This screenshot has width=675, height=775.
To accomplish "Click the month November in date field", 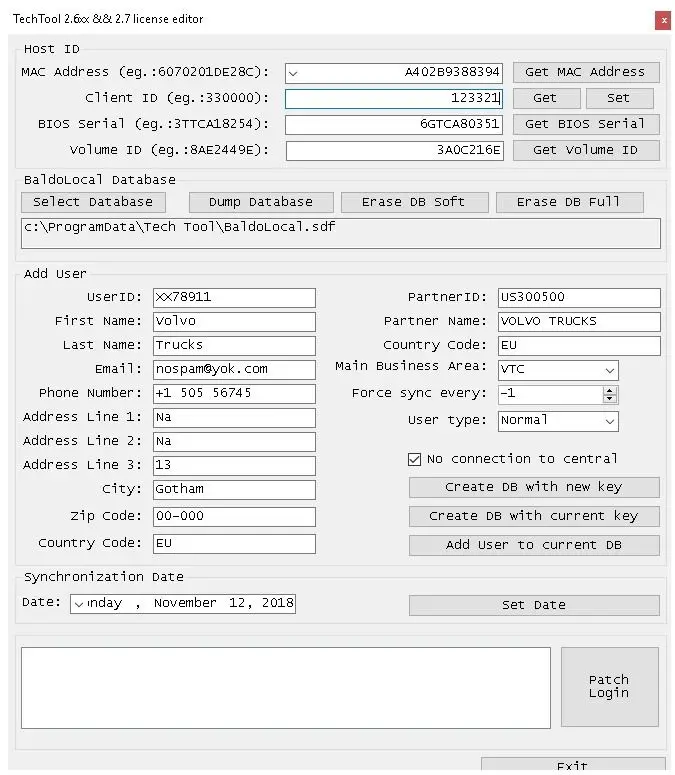I will pos(185,603).
